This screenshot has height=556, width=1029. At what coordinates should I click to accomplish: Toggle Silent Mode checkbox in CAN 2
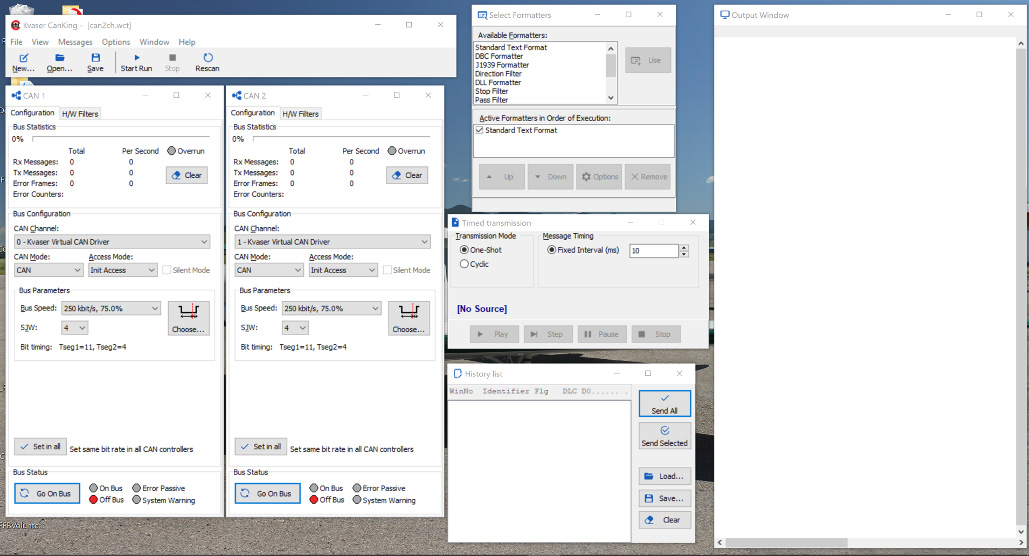point(387,270)
